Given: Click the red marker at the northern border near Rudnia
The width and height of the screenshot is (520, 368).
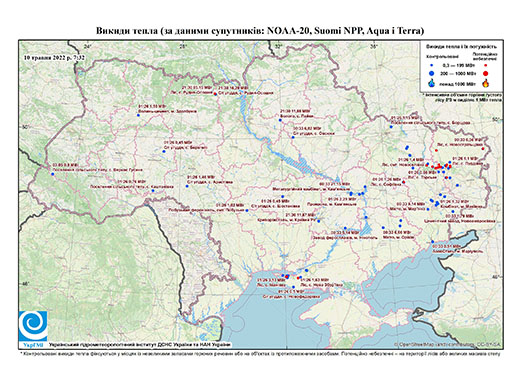Looking at the screenshot, I should [x=215, y=94].
